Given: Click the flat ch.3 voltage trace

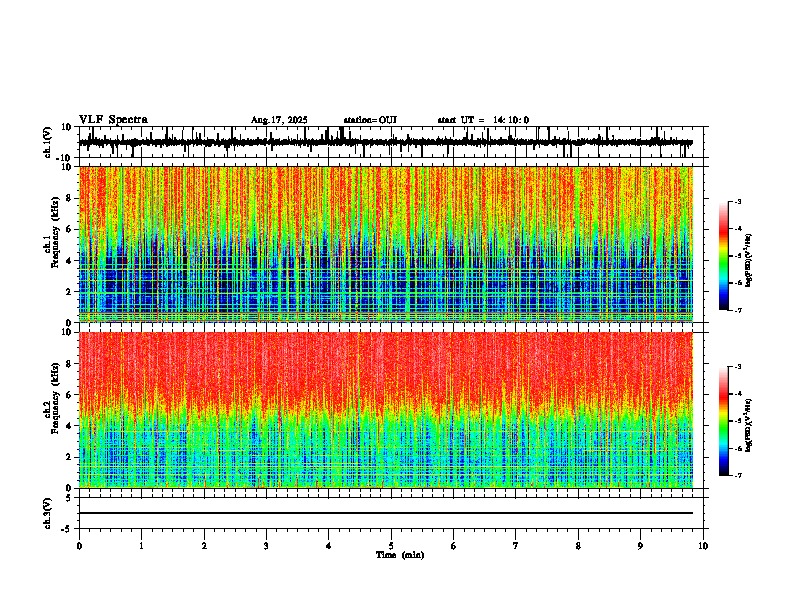Looking at the screenshot, I should [386, 513].
